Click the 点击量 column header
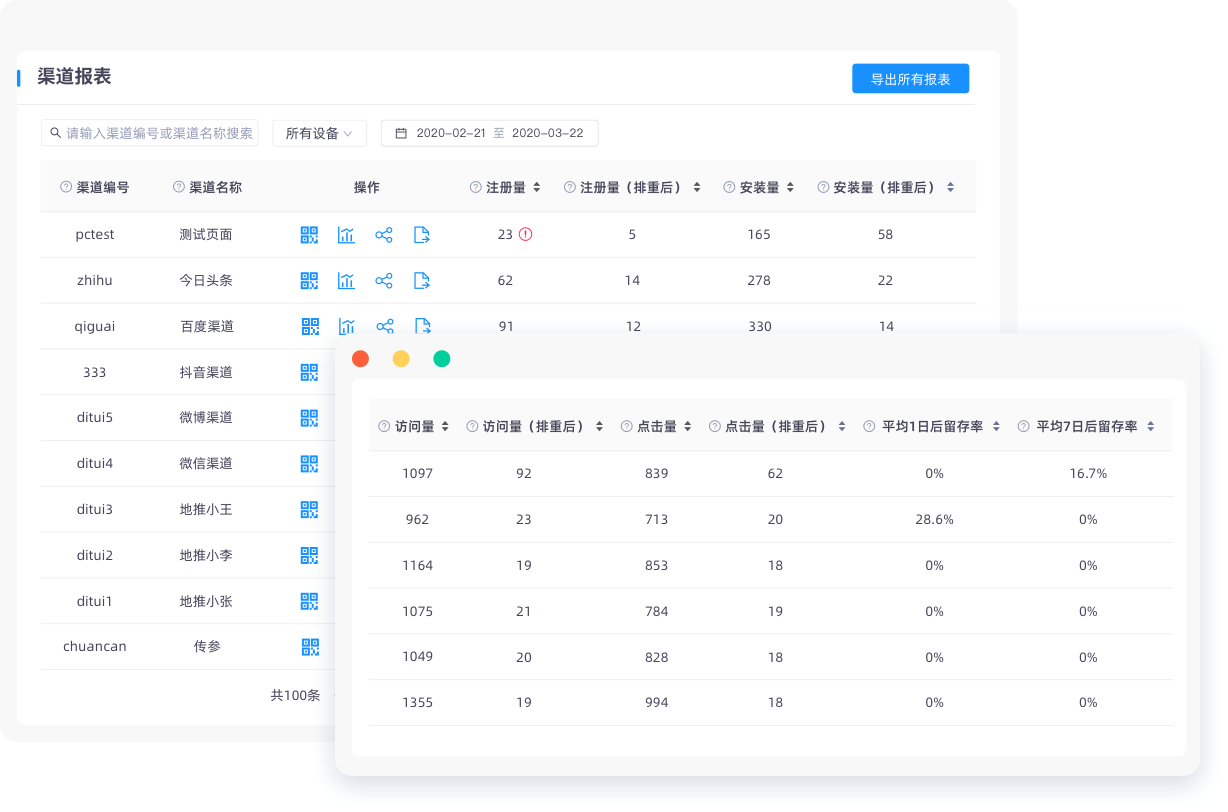1228x812 pixels. click(x=656, y=427)
